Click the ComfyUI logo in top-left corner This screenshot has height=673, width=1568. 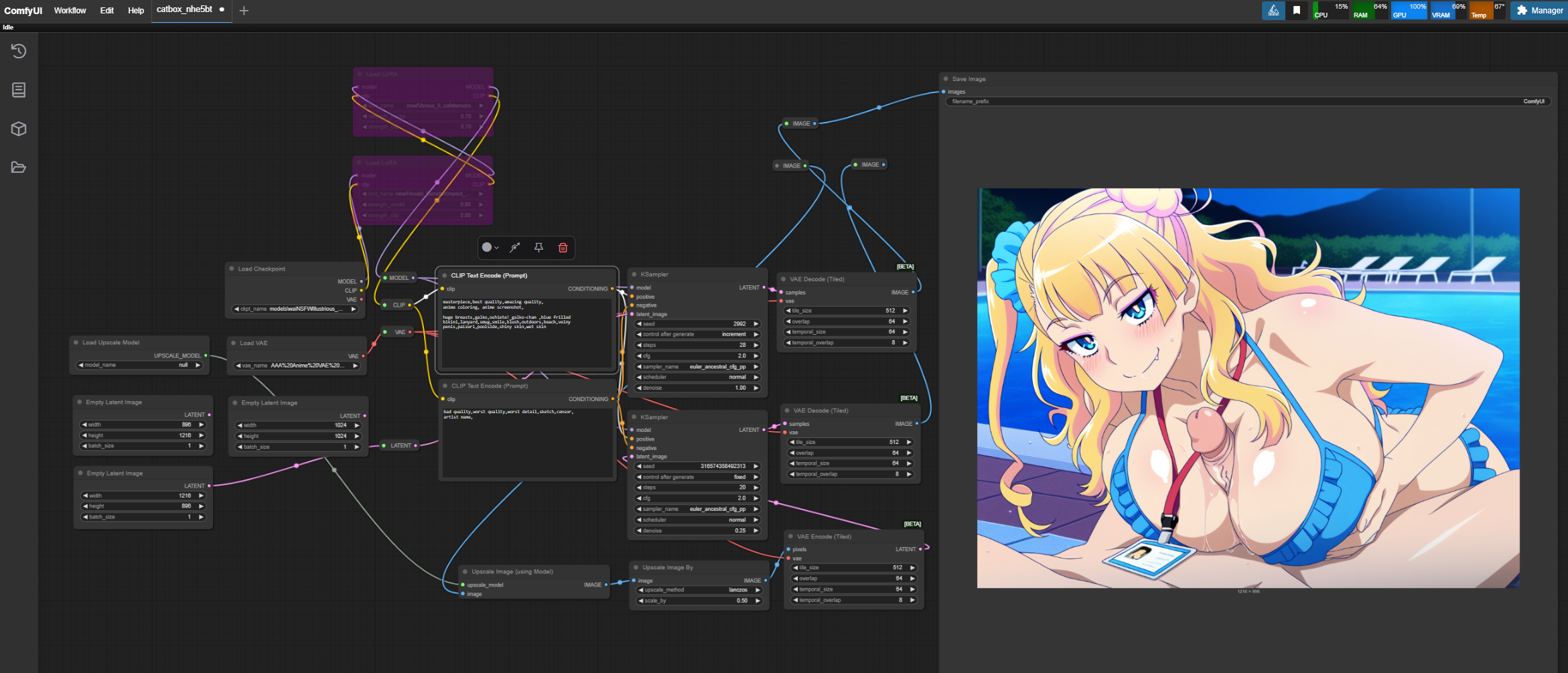click(23, 10)
